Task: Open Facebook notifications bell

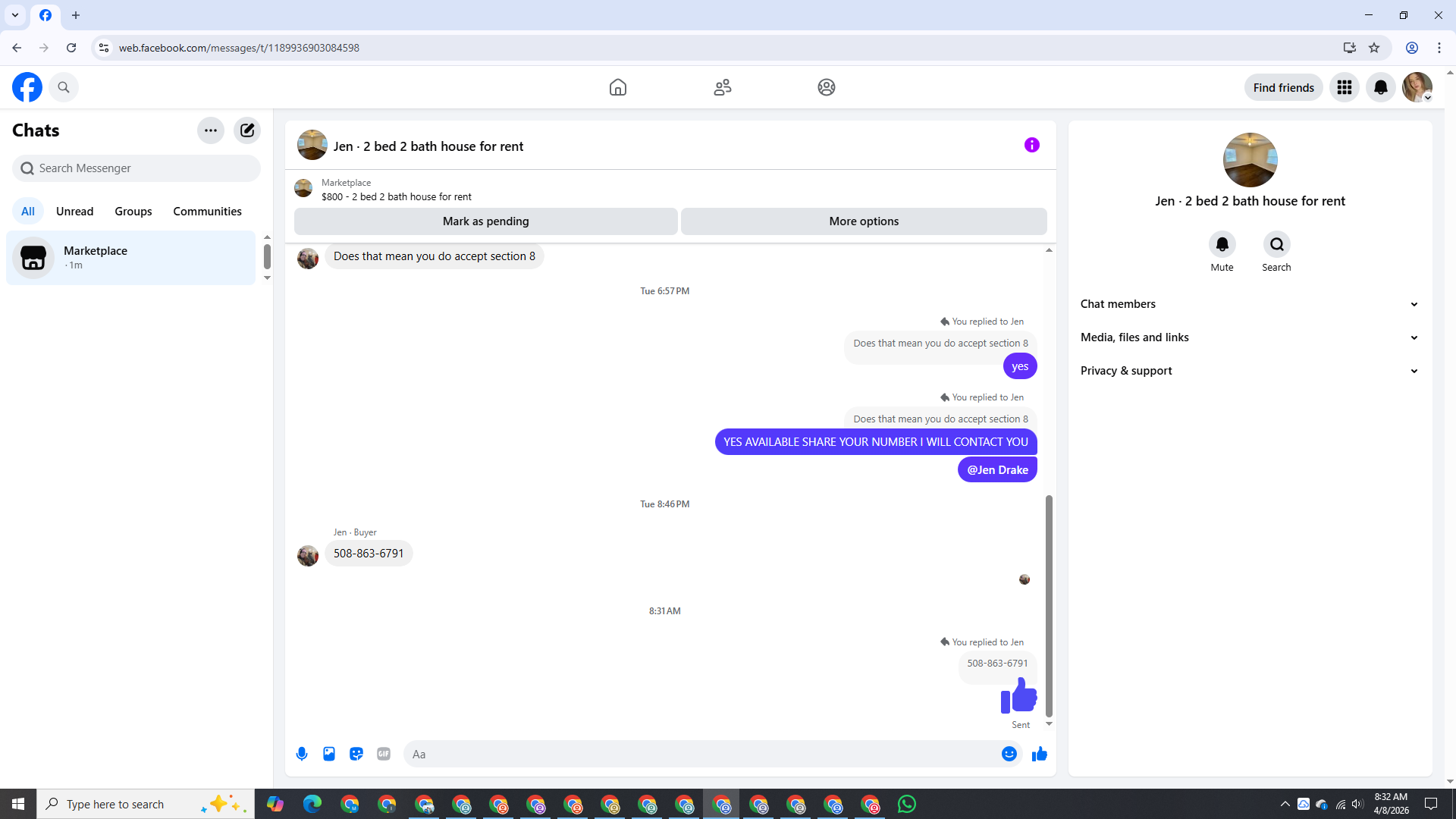Action: pos(1380,88)
